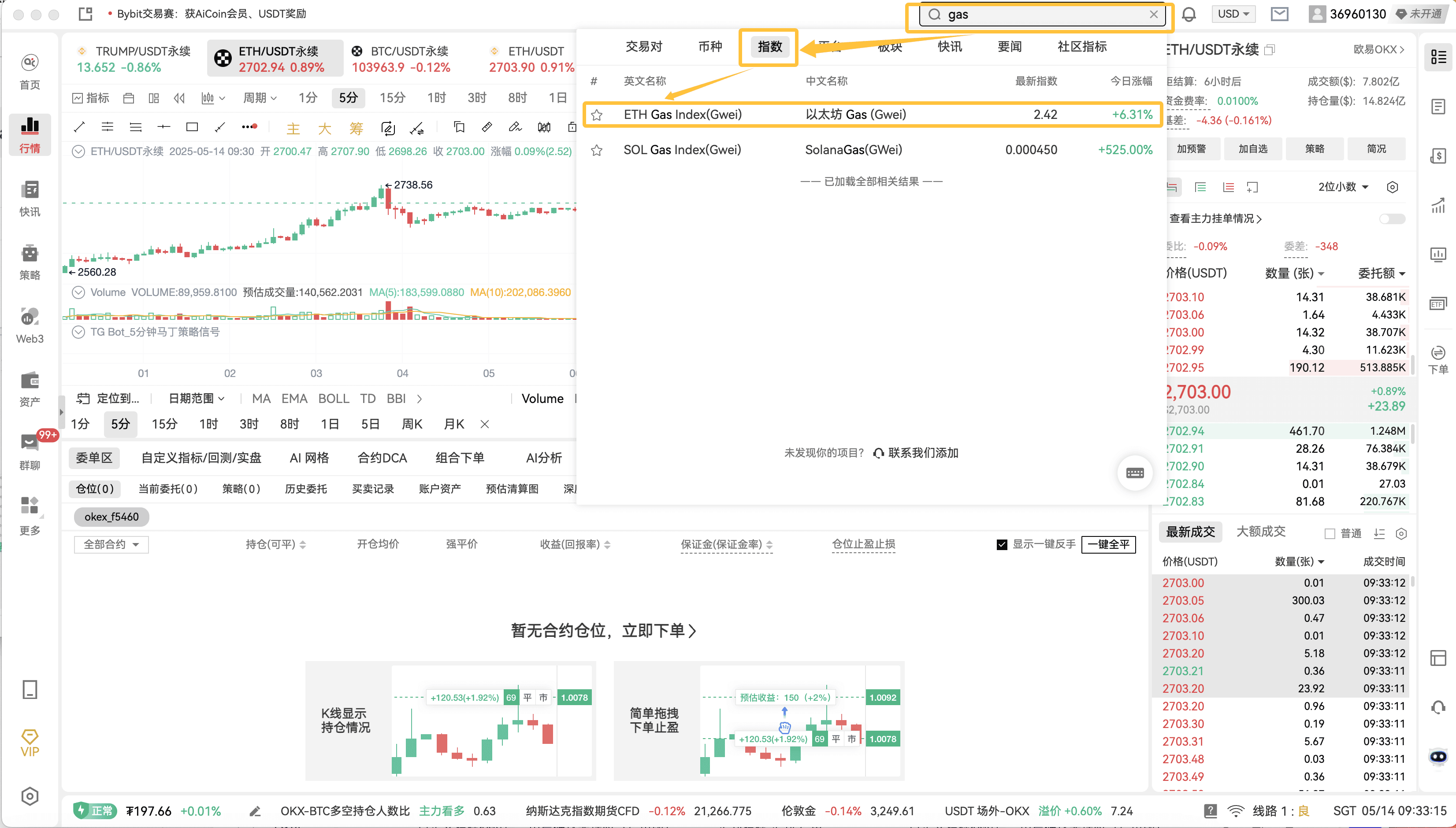Uncheck 显示一键反手 checkbox
1456x828 pixels.
[x=1002, y=544]
